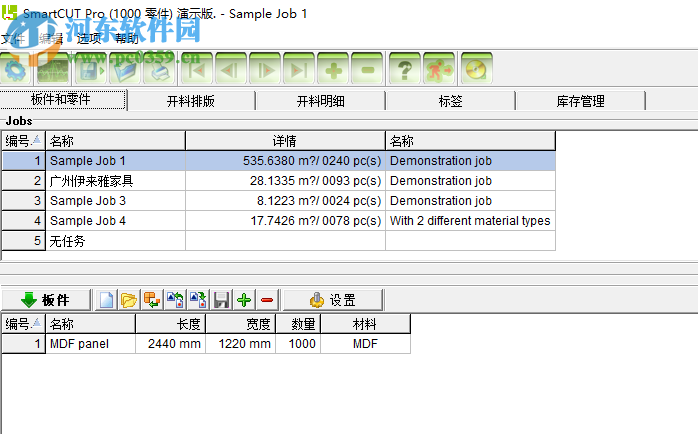Sort jobs by the 编号 column header
The image size is (698, 434).
tap(23, 141)
